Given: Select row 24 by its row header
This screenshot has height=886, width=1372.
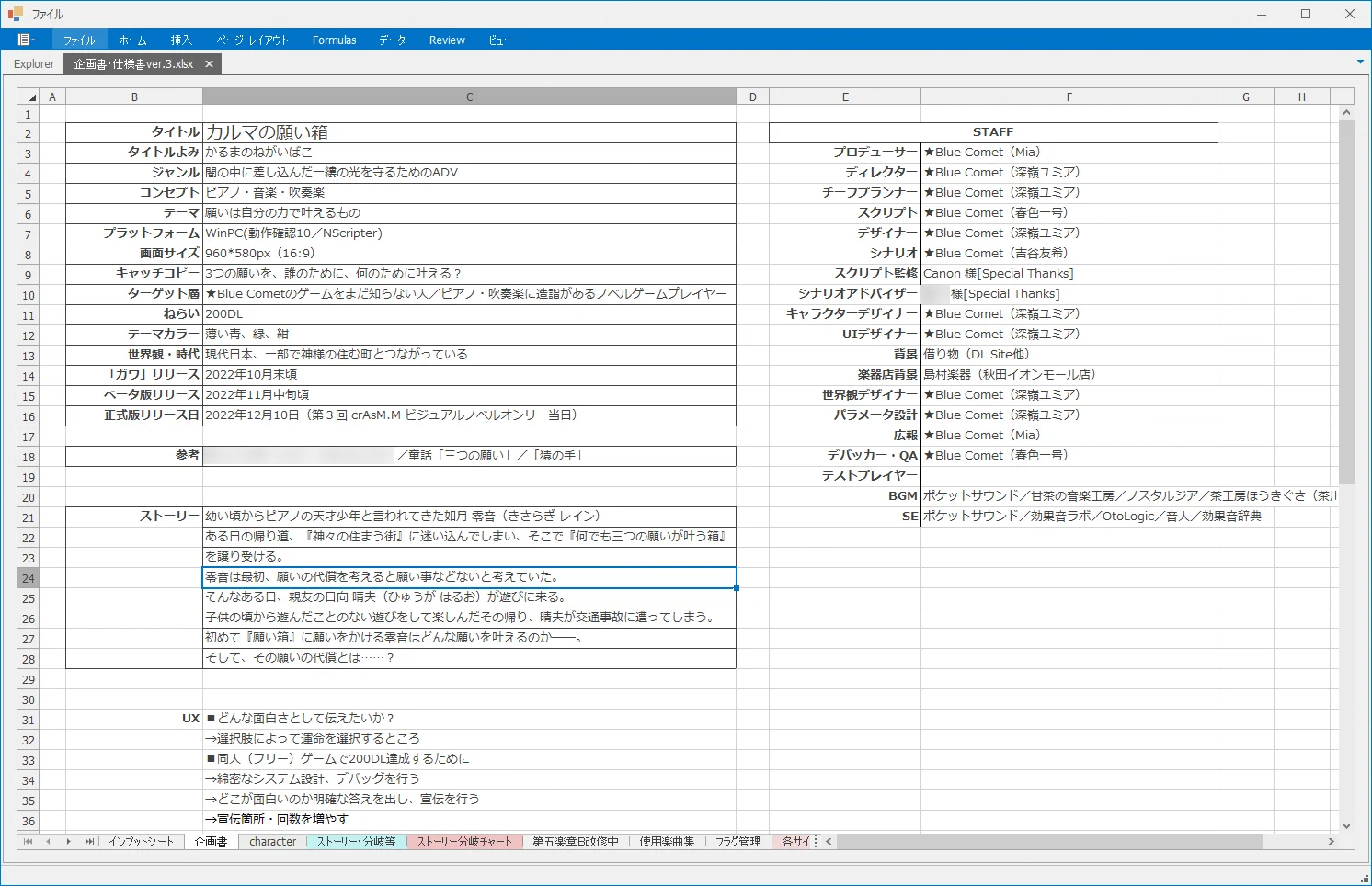Looking at the screenshot, I should pyautogui.click(x=29, y=578).
